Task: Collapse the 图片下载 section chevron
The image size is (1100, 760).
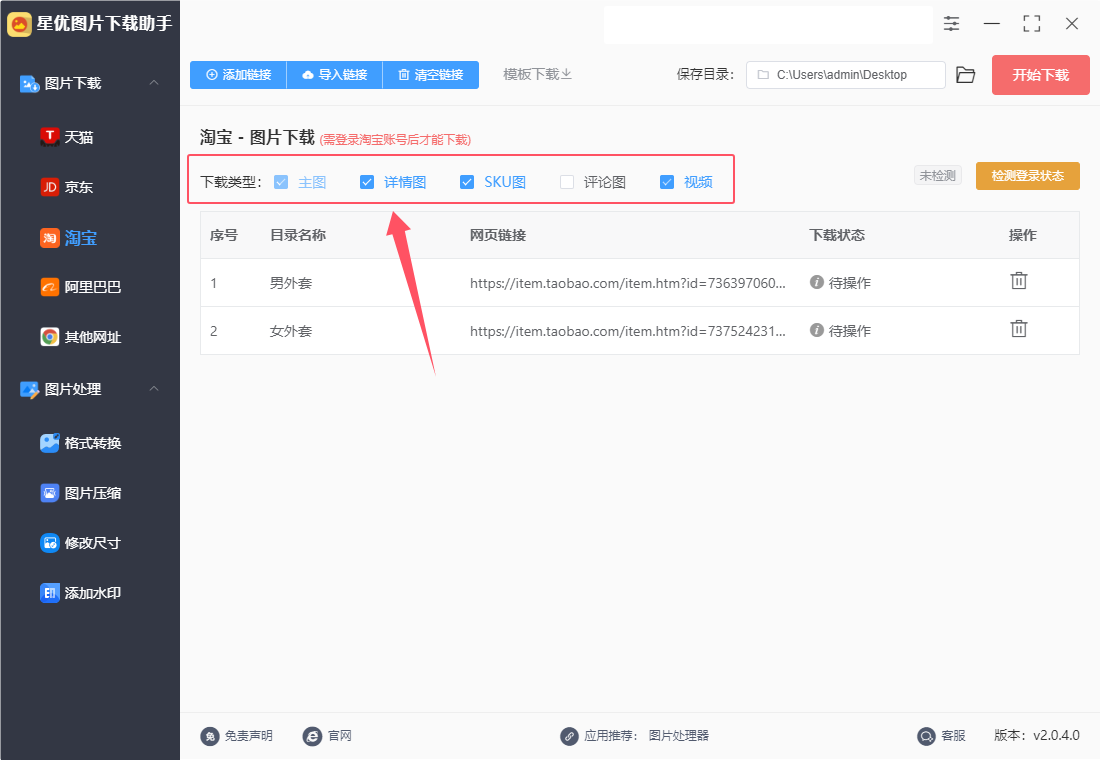Action: click(x=154, y=83)
